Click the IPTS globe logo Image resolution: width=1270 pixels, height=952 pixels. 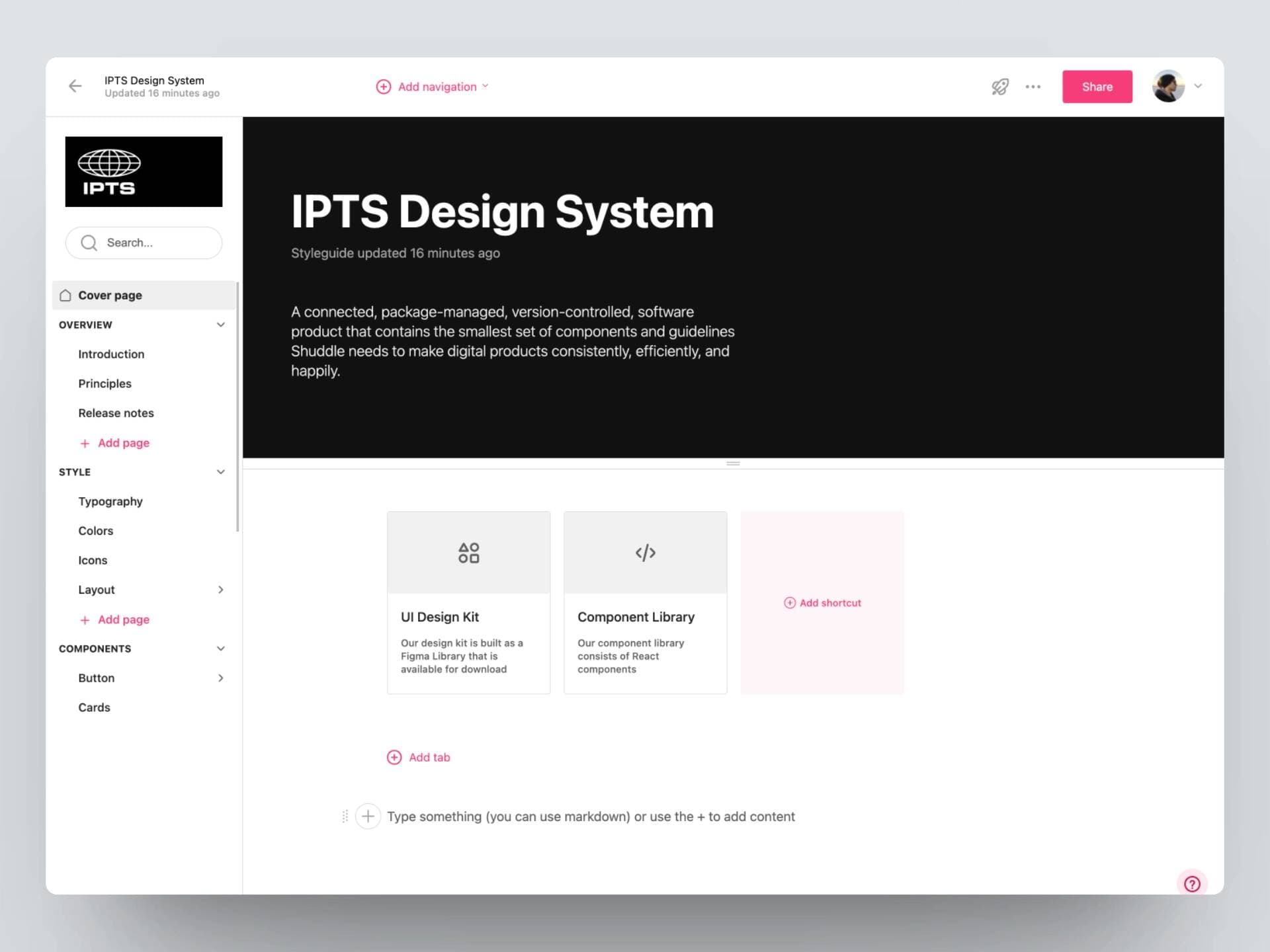tap(144, 172)
